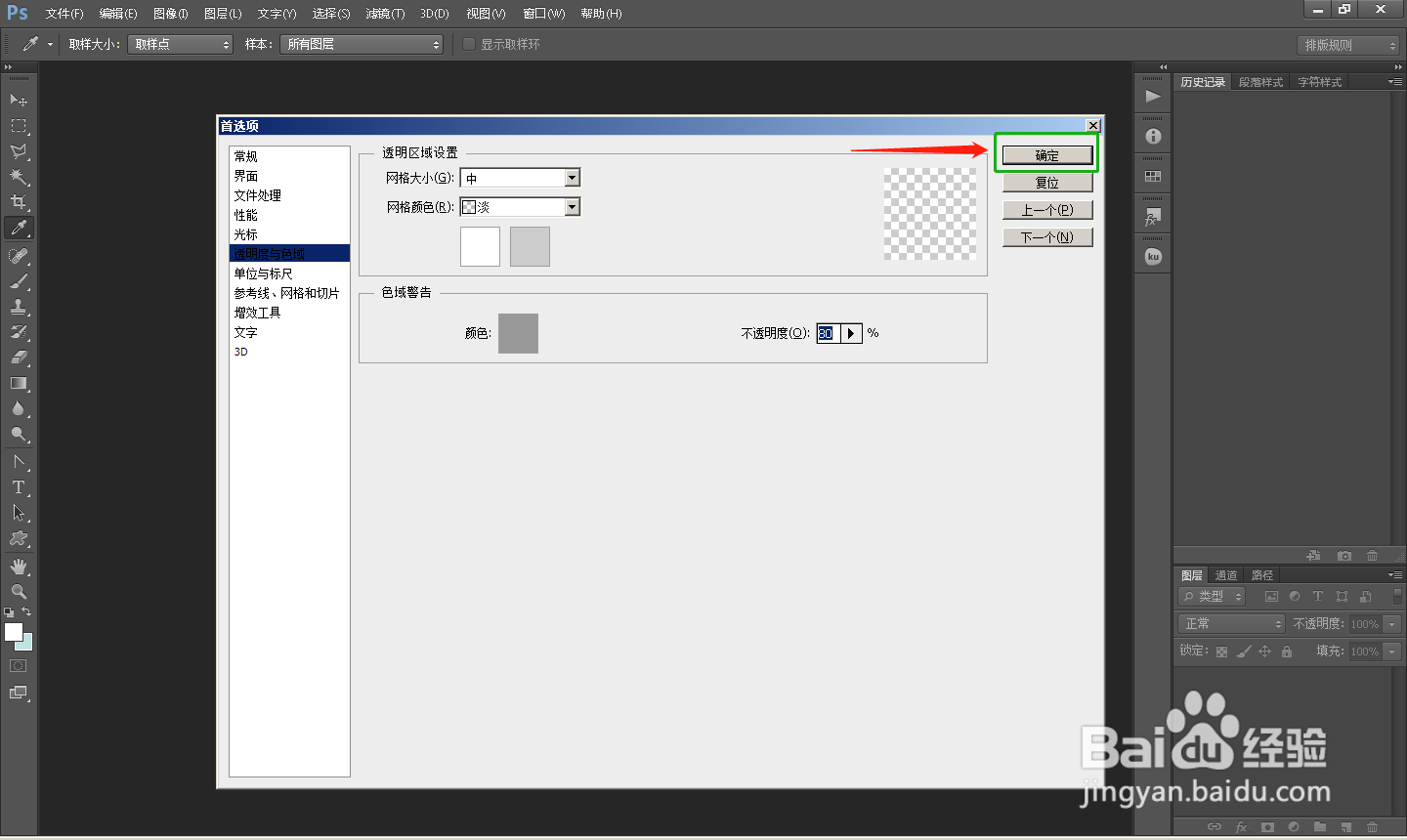Click the Reset (复位) button
The width and height of the screenshot is (1407, 840).
point(1047,183)
